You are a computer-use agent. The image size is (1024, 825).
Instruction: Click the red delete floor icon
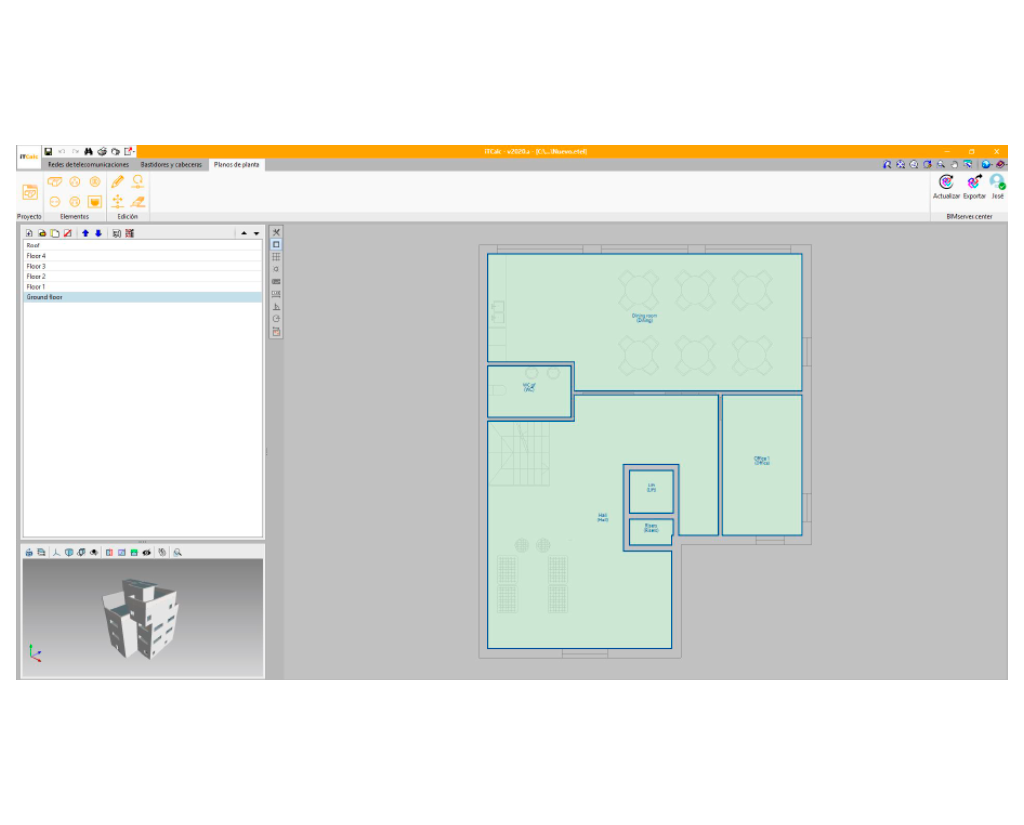click(x=68, y=233)
